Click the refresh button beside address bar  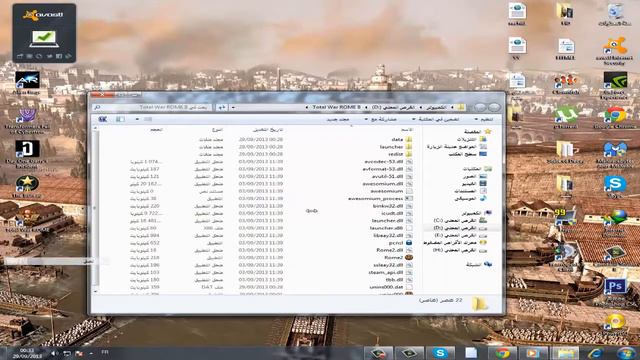222,107
